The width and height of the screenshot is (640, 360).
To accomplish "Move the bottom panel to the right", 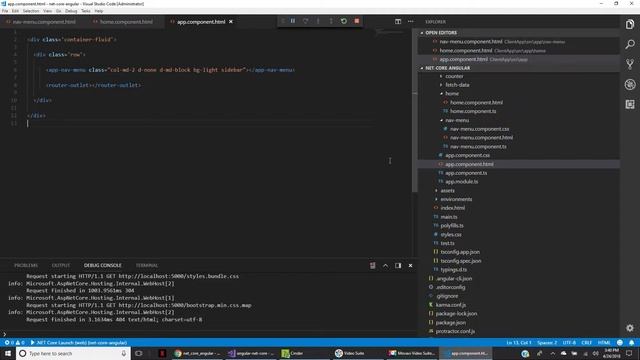I will point(398,266).
